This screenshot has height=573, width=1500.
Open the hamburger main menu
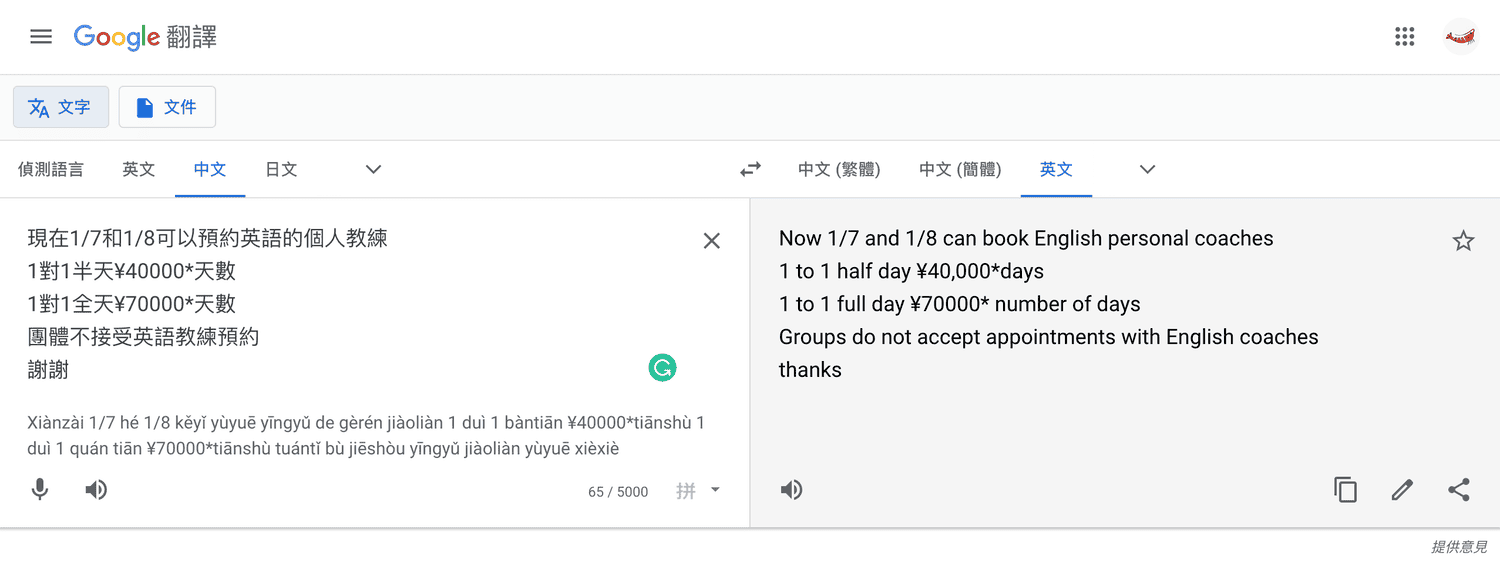pyautogui.click(x=41, y=37)
